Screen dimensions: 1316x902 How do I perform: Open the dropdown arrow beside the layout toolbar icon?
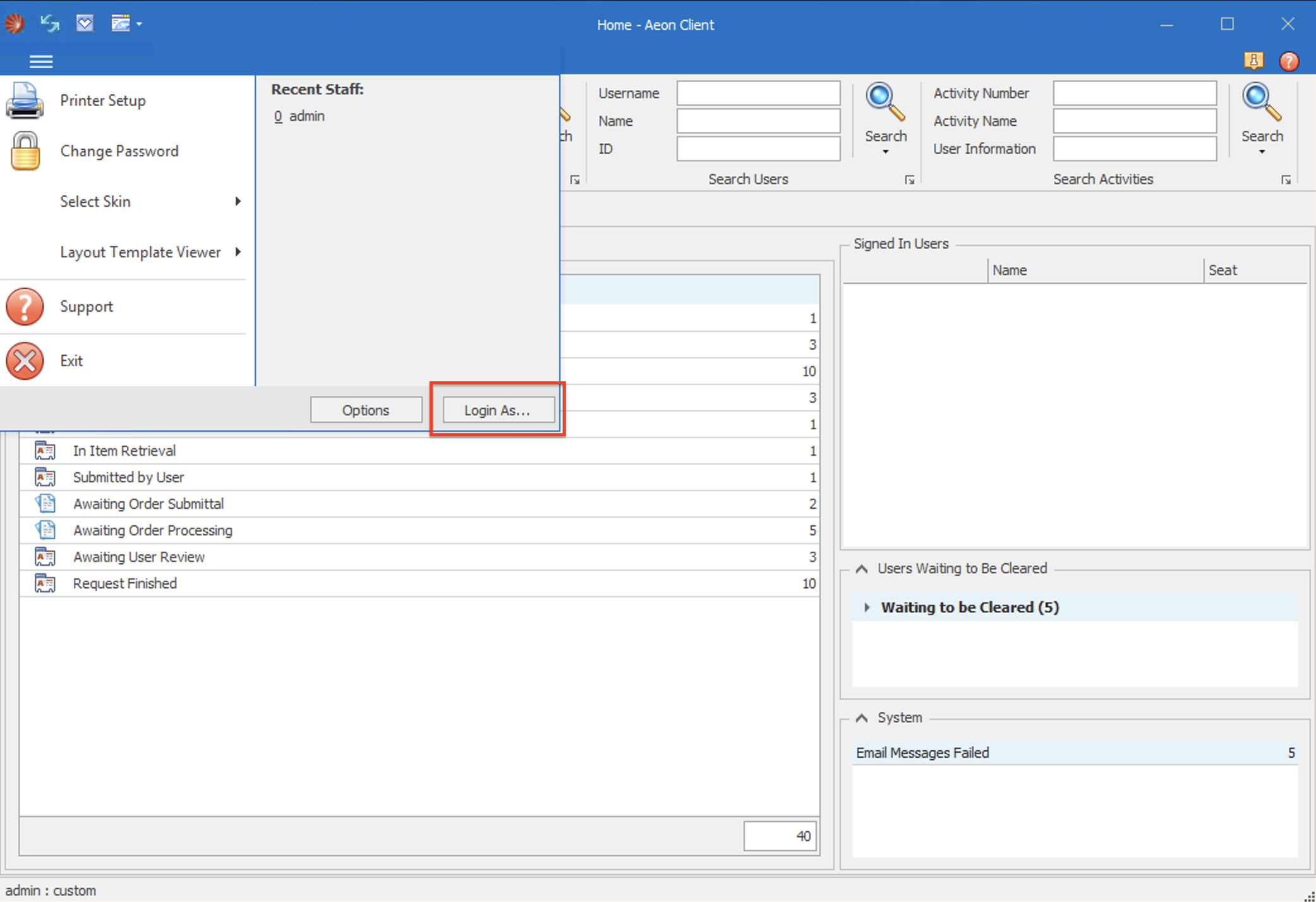(138, 23)
